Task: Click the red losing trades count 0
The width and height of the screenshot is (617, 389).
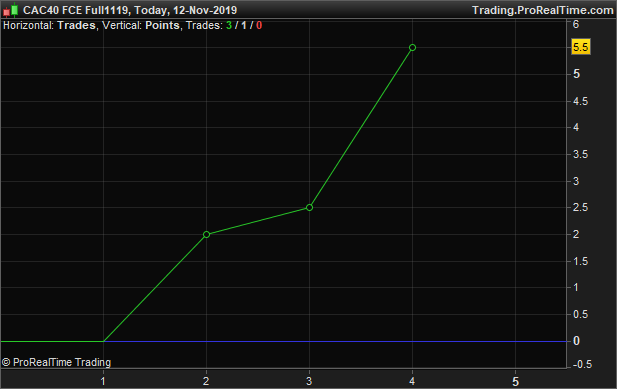Action: 259,26
